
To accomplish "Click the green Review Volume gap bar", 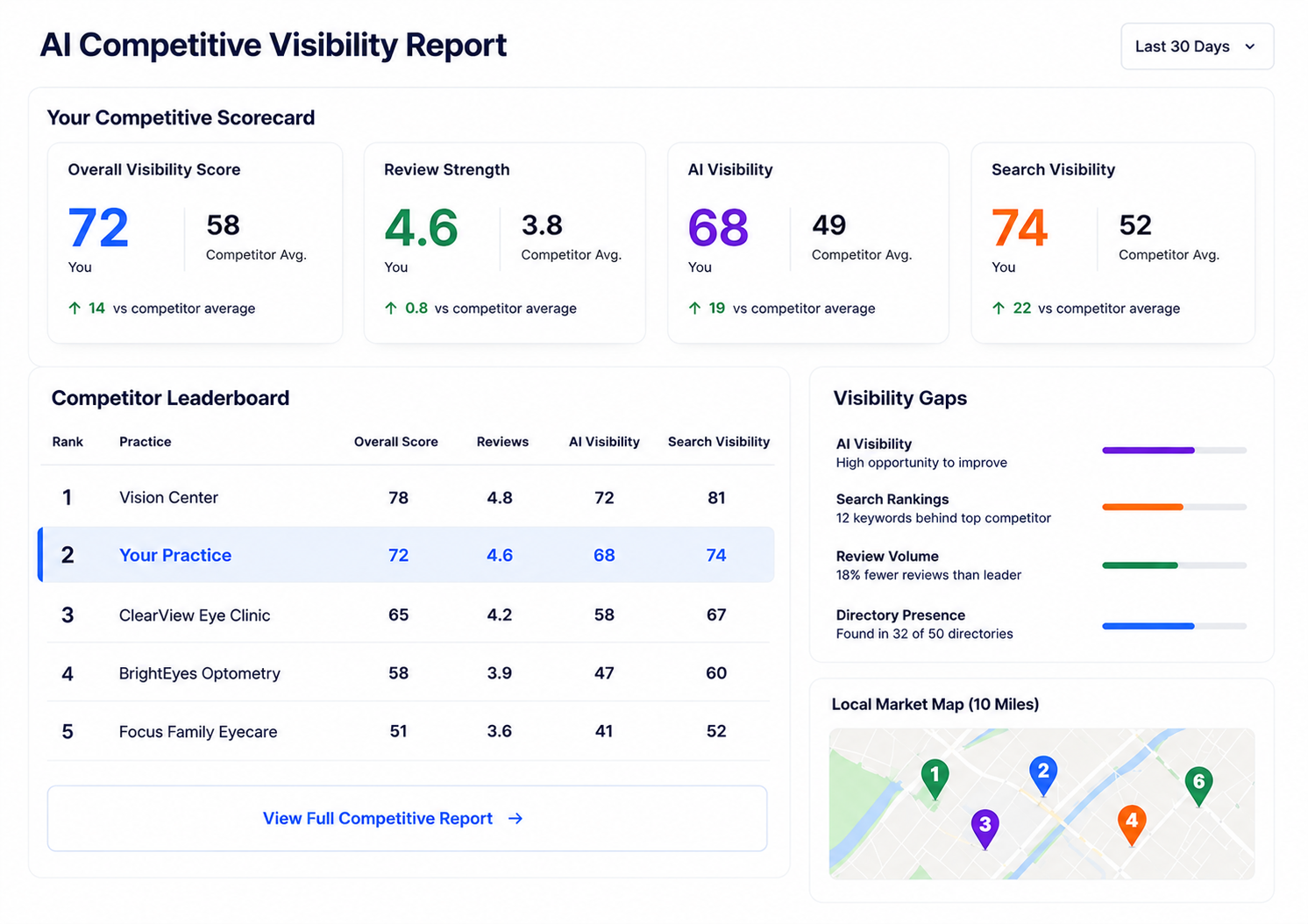I will tap(1174, 565).
